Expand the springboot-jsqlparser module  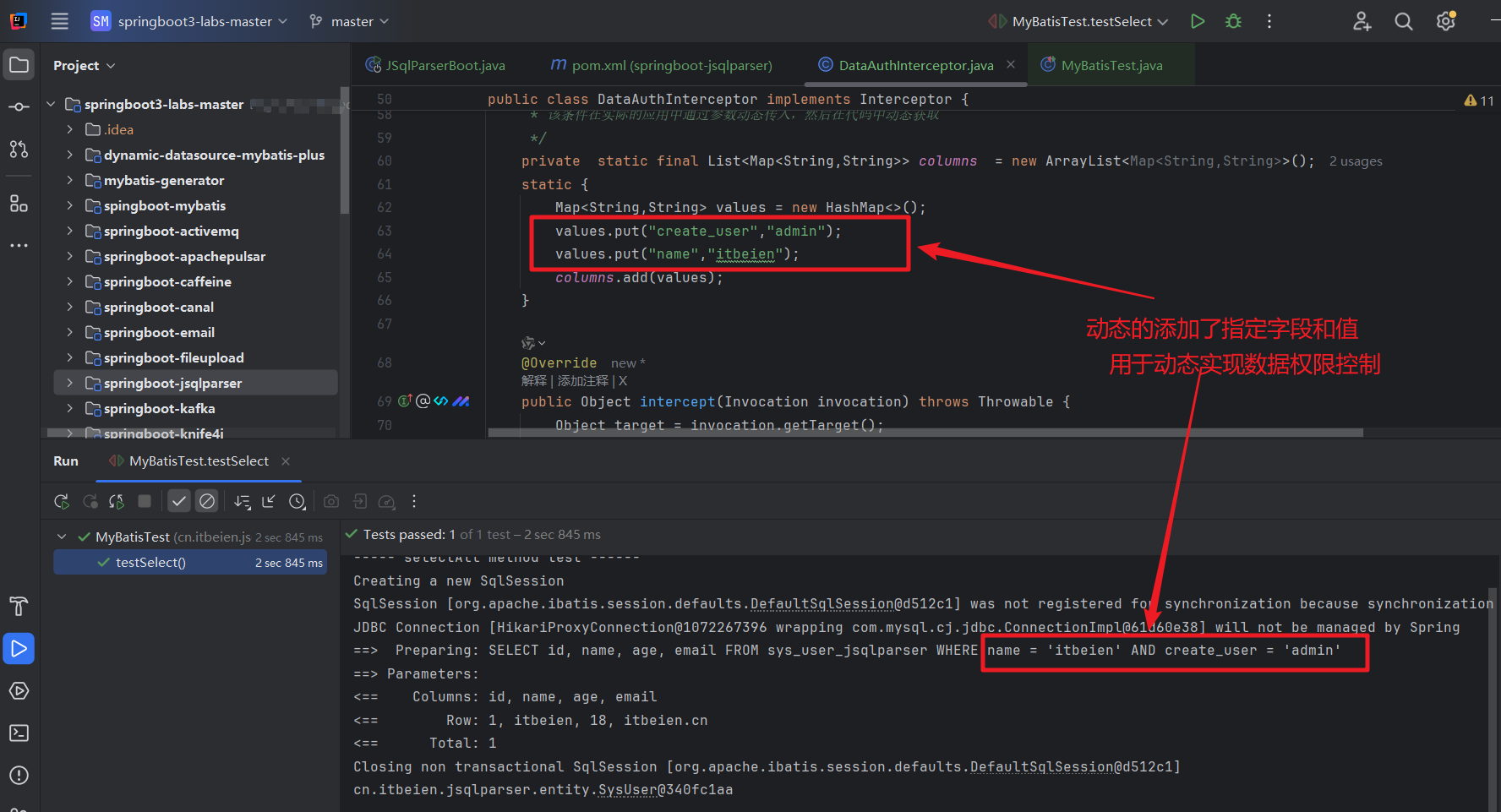click(x=70, y=383)
